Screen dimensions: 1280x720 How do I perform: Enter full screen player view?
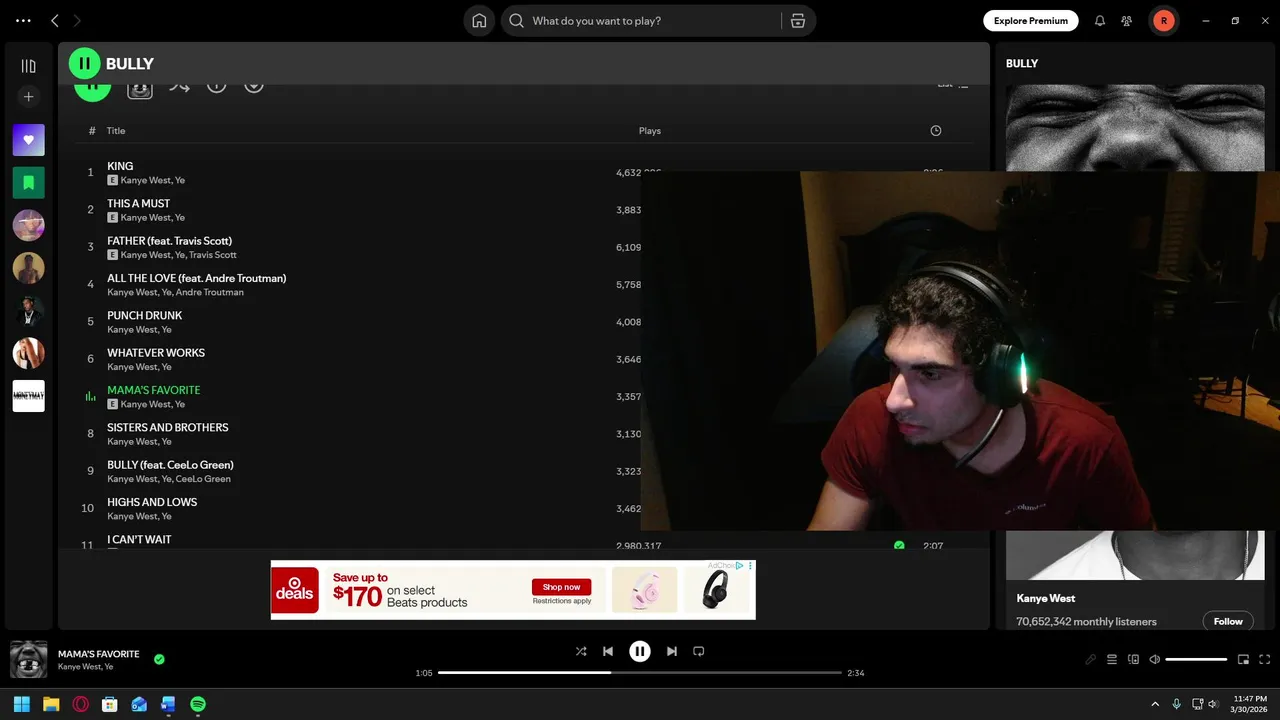point(1265,660)
